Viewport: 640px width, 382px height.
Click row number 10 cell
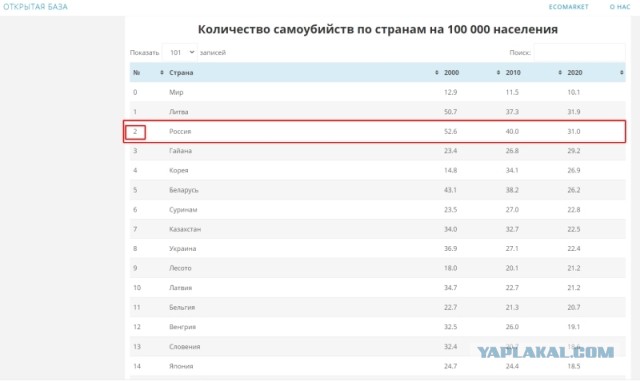click(137, 288)
